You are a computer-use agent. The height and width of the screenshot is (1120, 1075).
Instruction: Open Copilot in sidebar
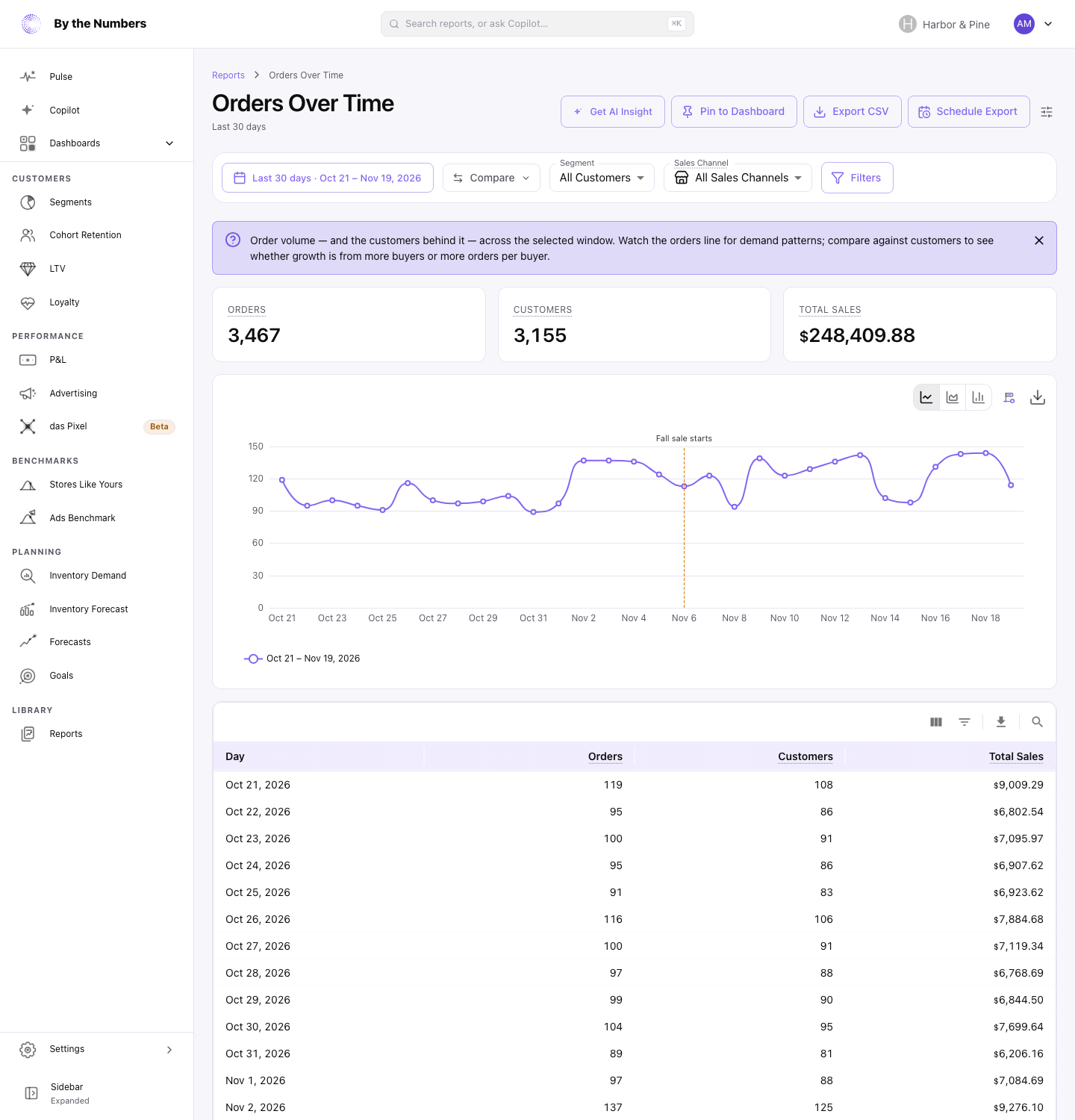click(97, 111)
